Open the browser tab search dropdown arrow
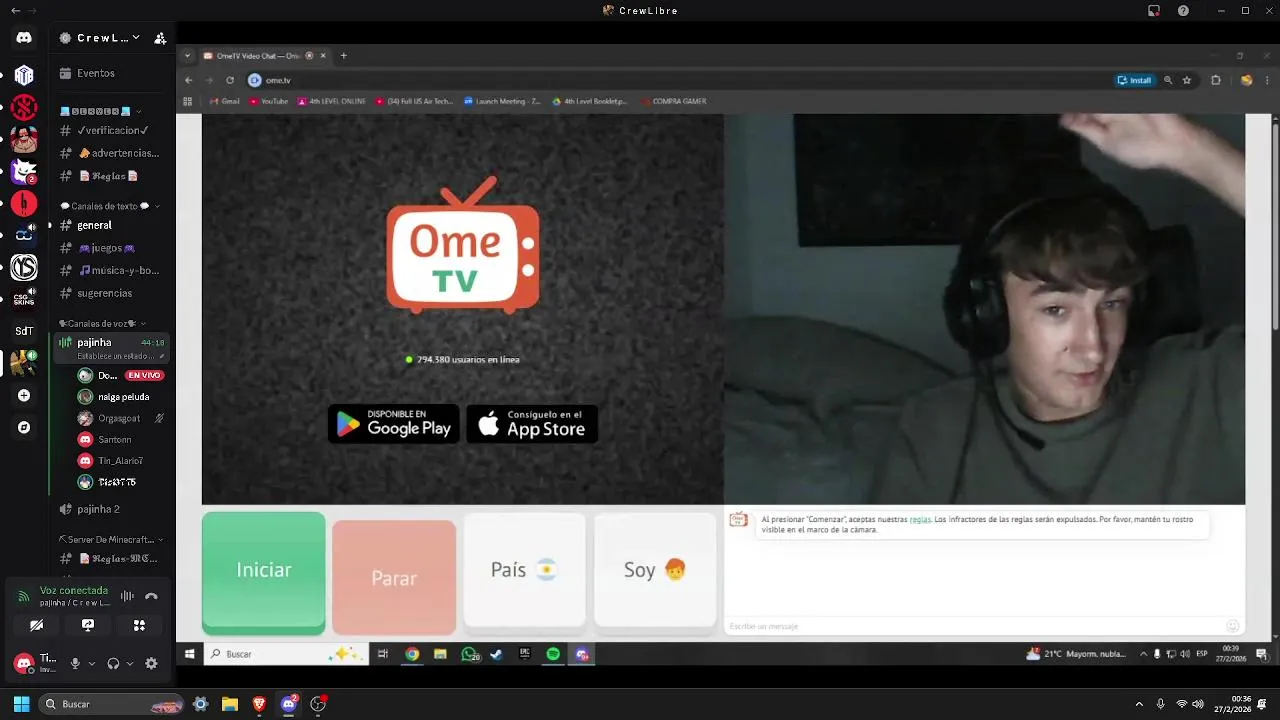This screenshot has height=720, width=1280. pyautogui.click(x=187, y=56)
